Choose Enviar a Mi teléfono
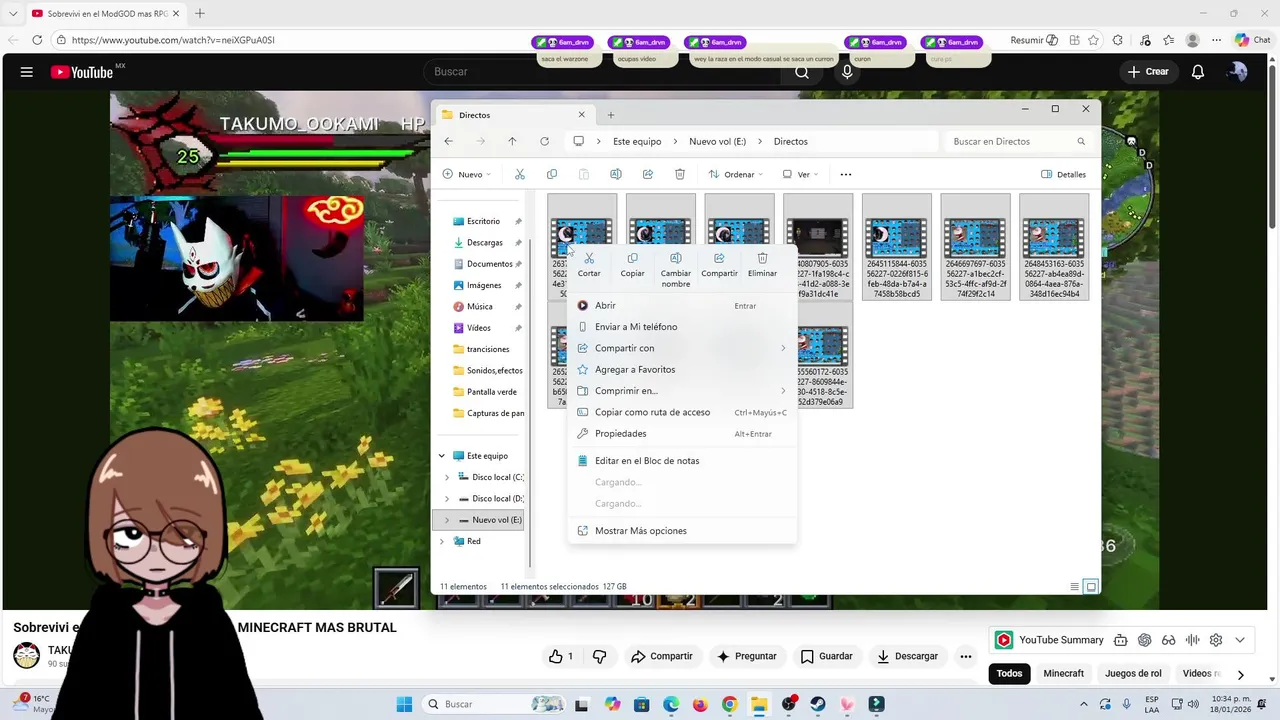 coord(682,327)
